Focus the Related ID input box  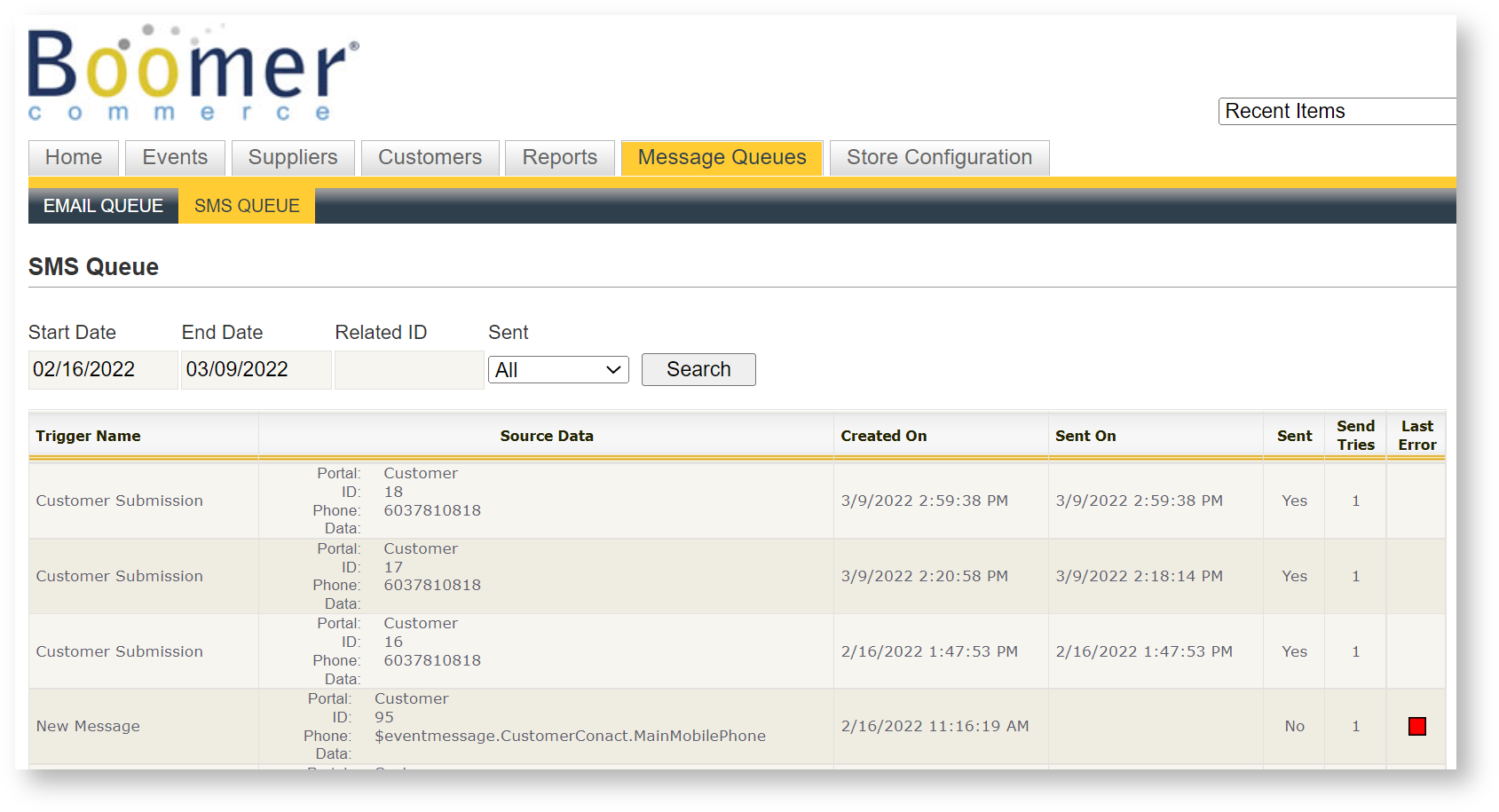[408, 370]
